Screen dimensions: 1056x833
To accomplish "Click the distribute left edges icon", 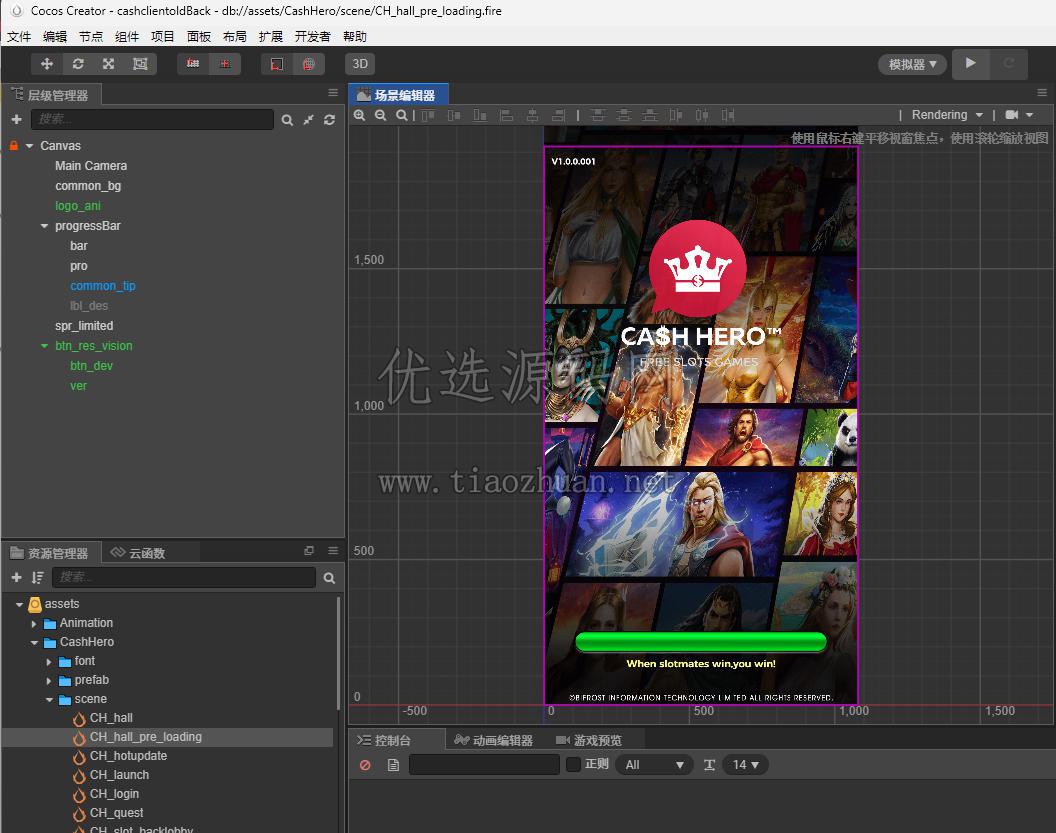I will click(x=676, y=115).
